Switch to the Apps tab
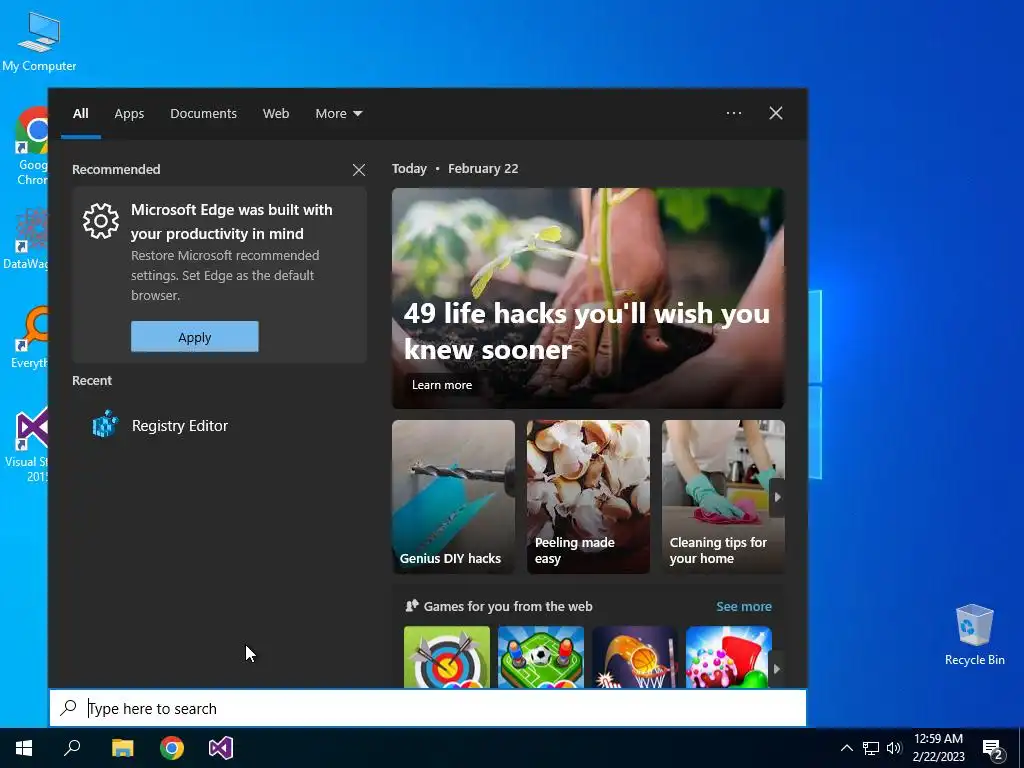The width and height of the screenshot is (1024, 768). 129,114
